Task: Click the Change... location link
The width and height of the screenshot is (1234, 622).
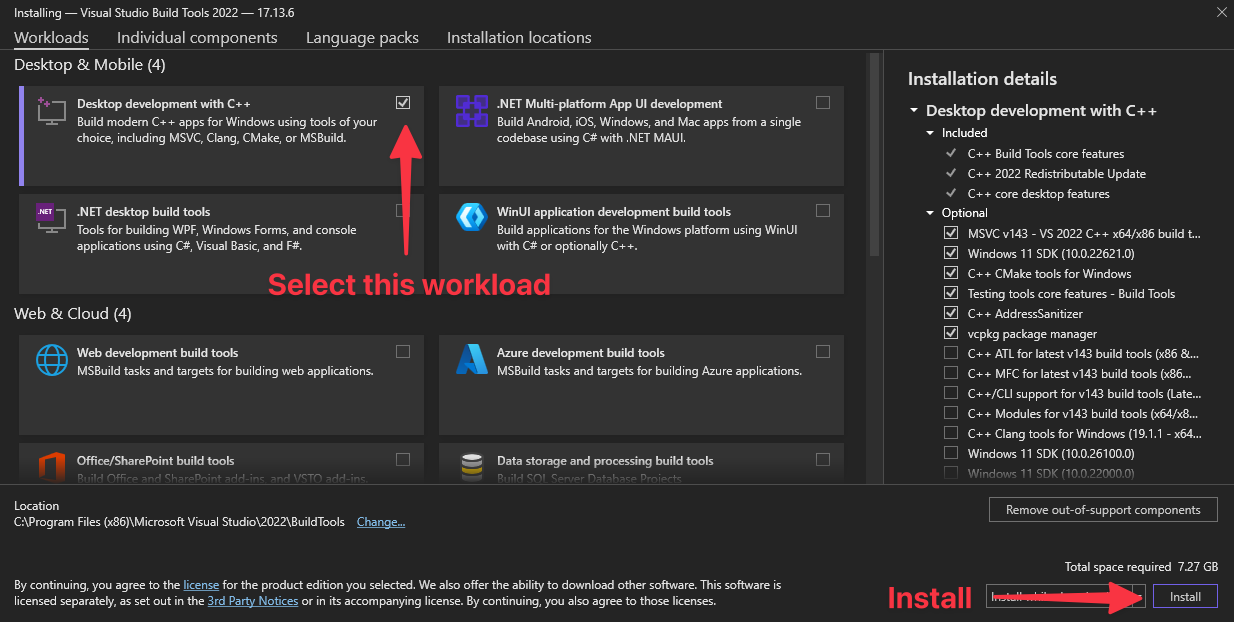Action: click(380, 521)
